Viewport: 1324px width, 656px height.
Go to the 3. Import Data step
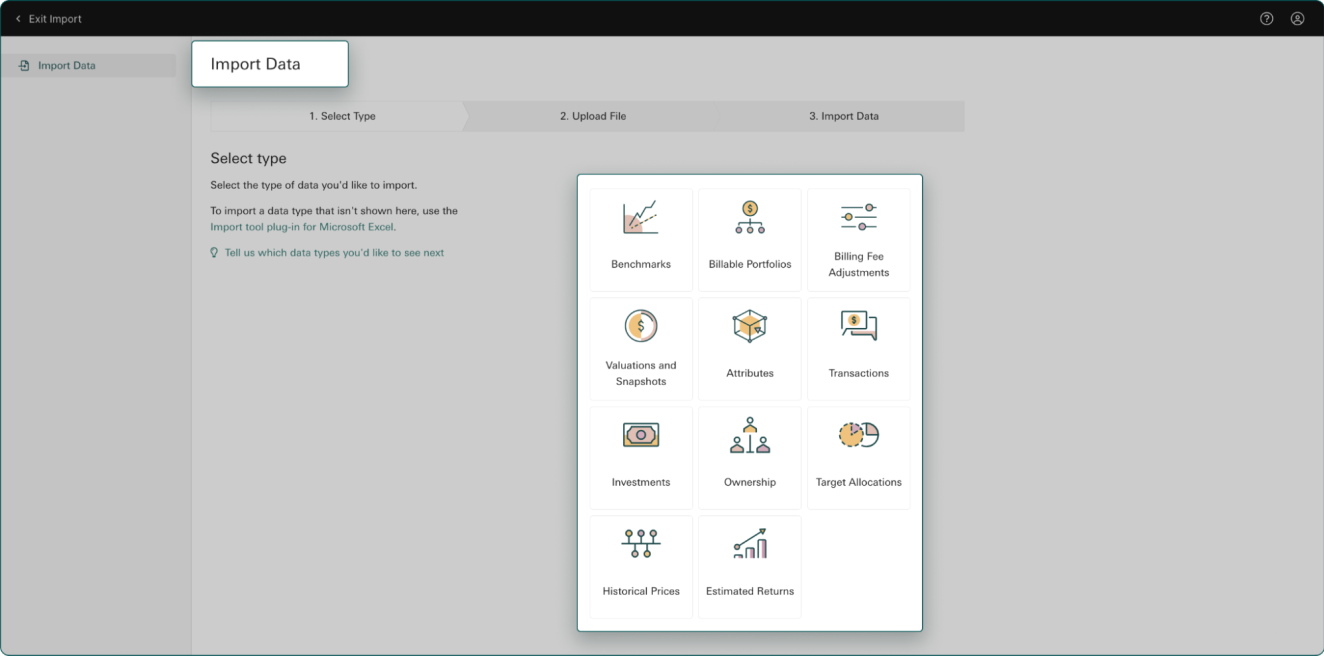pyautogui.click(x=843, y=116)
